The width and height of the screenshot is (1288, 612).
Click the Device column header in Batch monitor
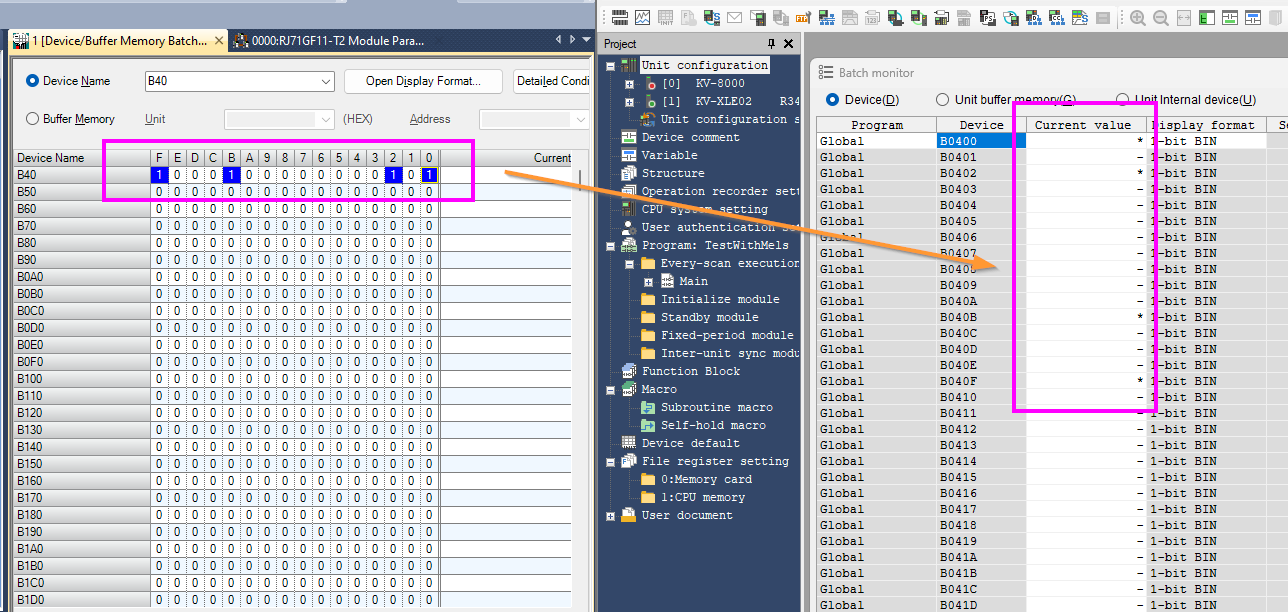pyautogui.click(x=981, y=125)
